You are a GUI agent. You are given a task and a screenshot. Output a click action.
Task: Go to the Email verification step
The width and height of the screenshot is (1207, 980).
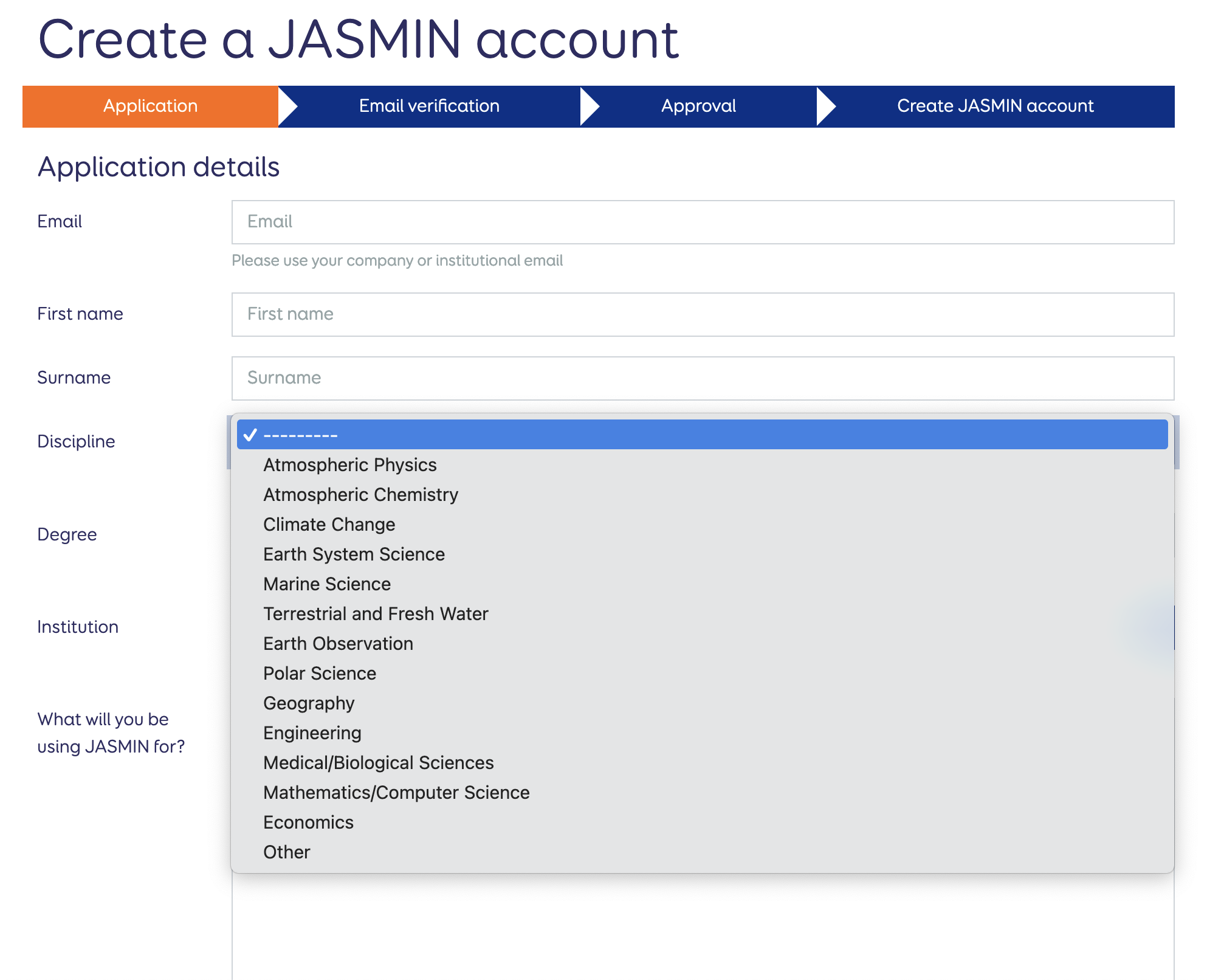(428, 106)
